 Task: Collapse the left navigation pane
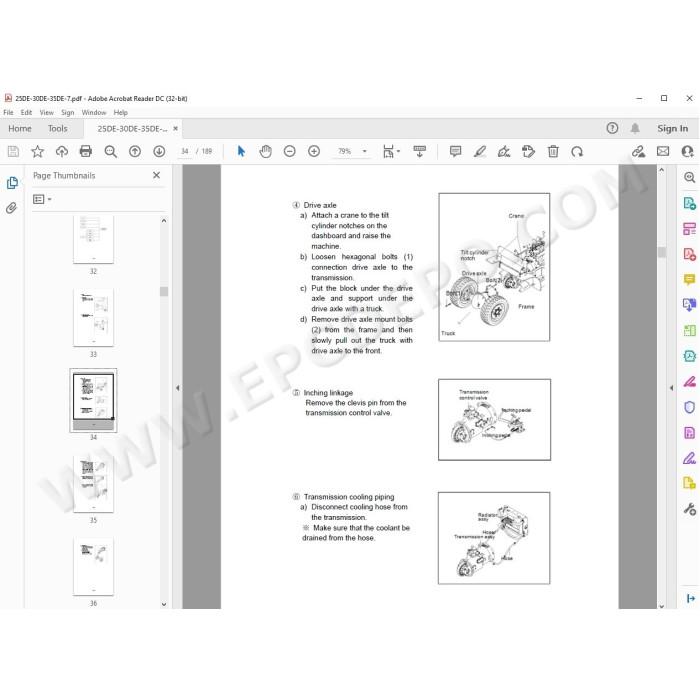(x=177, y=388)
